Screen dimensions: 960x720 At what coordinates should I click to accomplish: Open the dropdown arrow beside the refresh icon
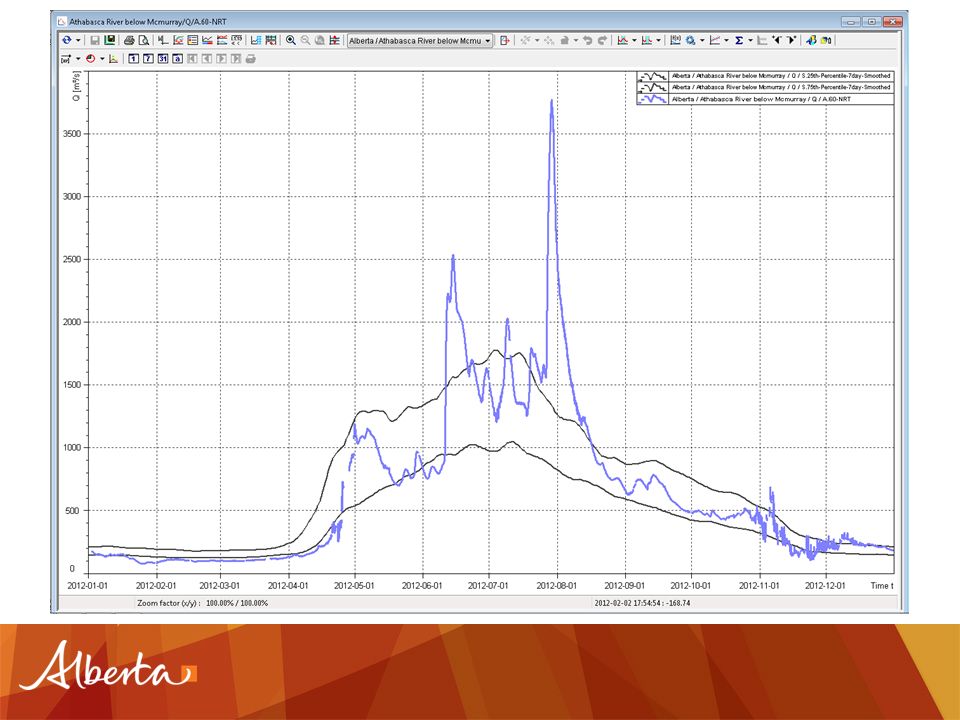point(78,40)
